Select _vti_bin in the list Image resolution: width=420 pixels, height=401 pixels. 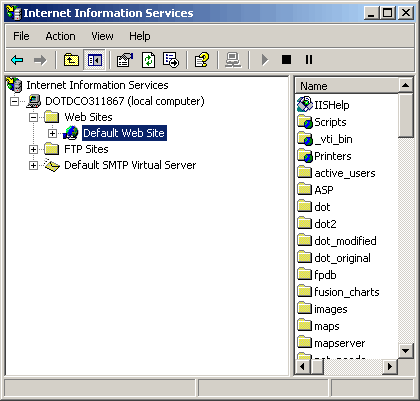click(x=333, y=139)
